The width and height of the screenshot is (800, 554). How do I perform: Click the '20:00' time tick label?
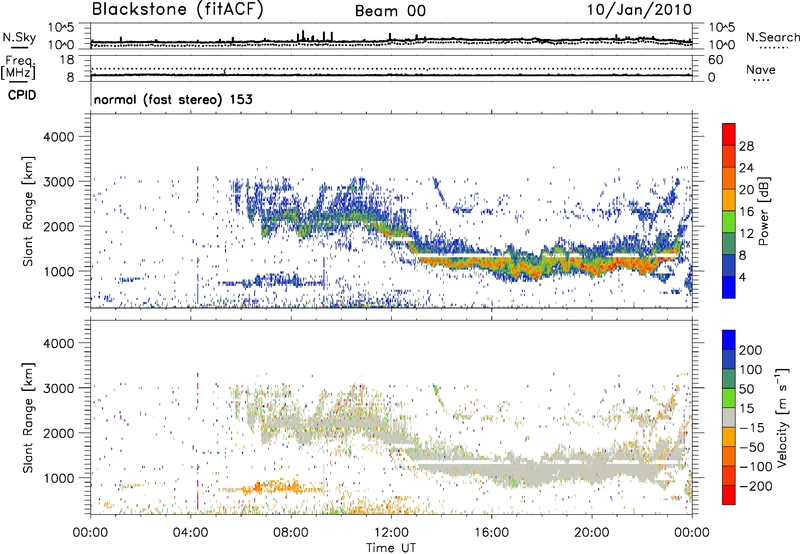click(x=591, y=533)
